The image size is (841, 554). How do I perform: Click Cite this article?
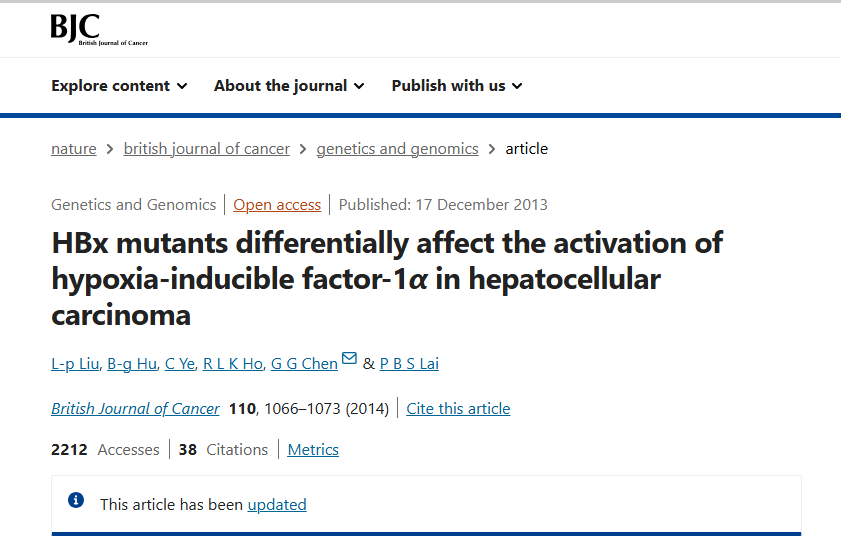tap(458, 409)
